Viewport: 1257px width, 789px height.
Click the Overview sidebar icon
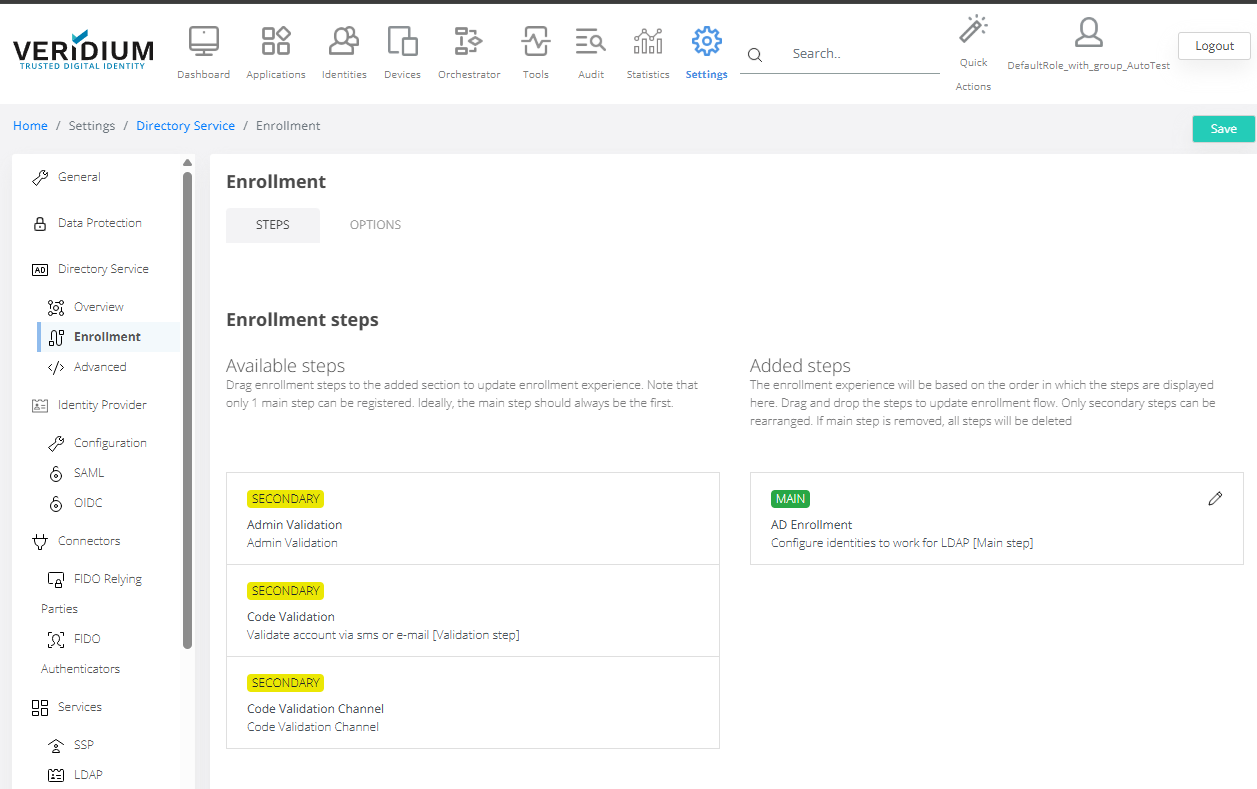pyautogui.click(x=56, y=307)
